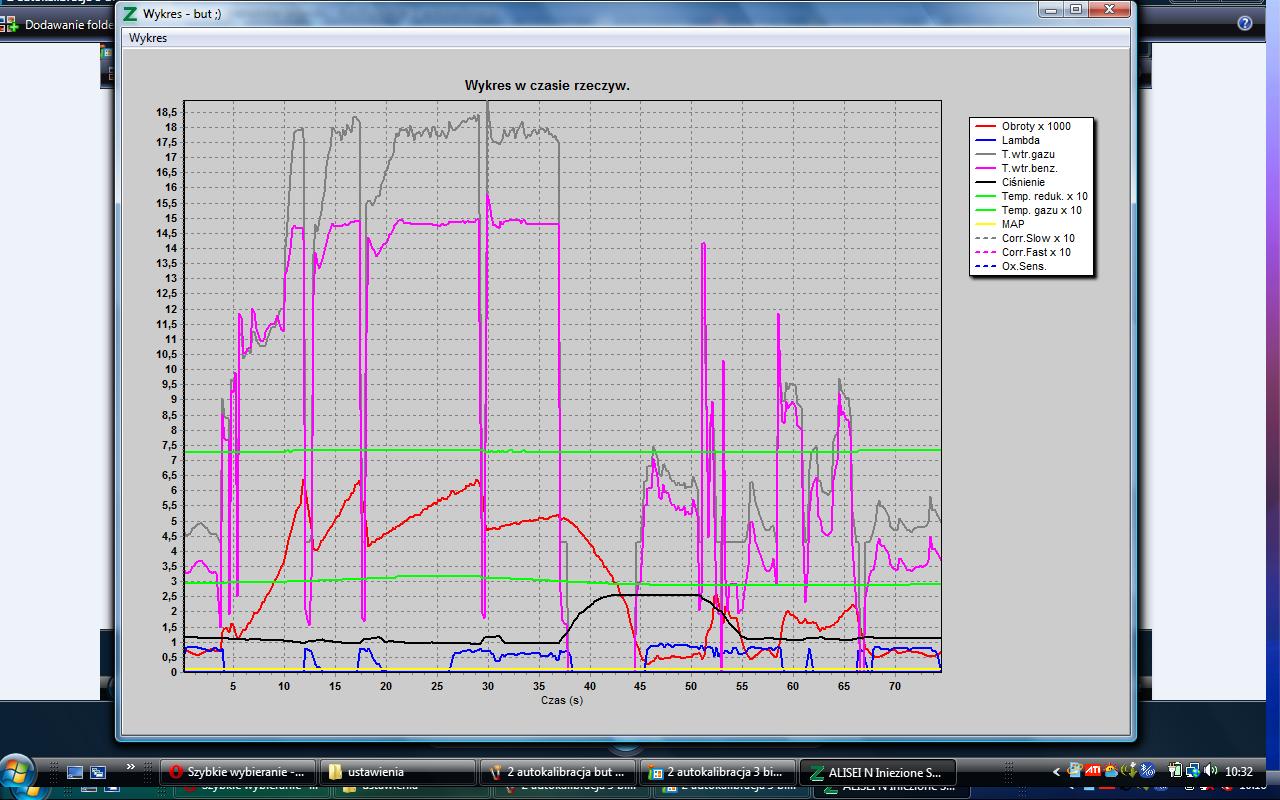1280x800 pixels.
Task: Expand hidden tray icons with the arrow
Action: (x=1057, y=772)
